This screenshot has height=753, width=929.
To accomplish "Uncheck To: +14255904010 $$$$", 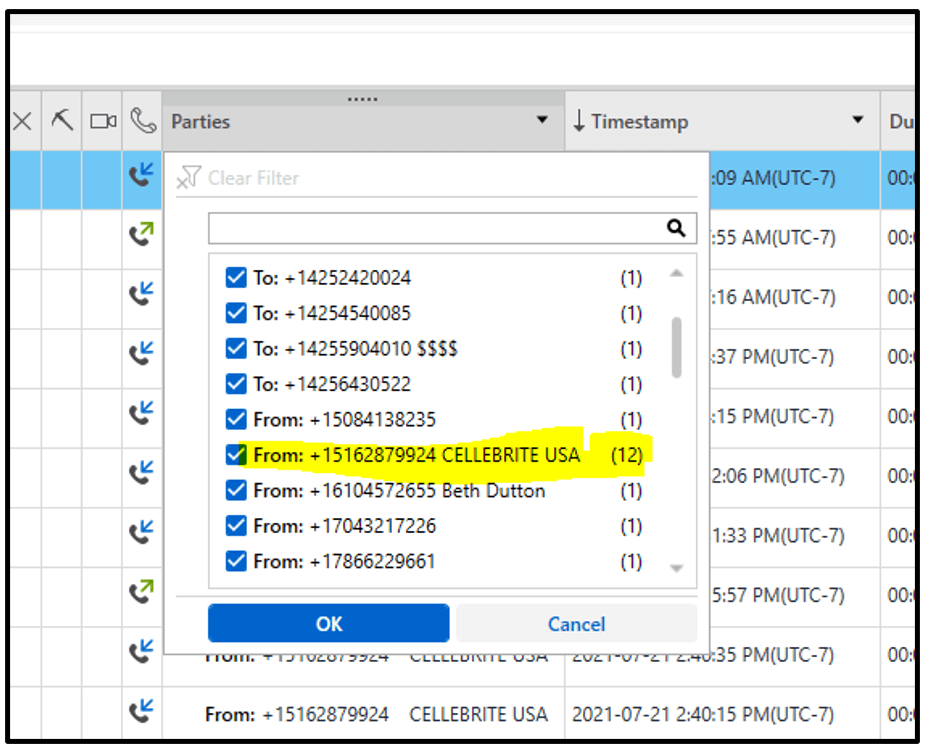I will tap(236, 348).
